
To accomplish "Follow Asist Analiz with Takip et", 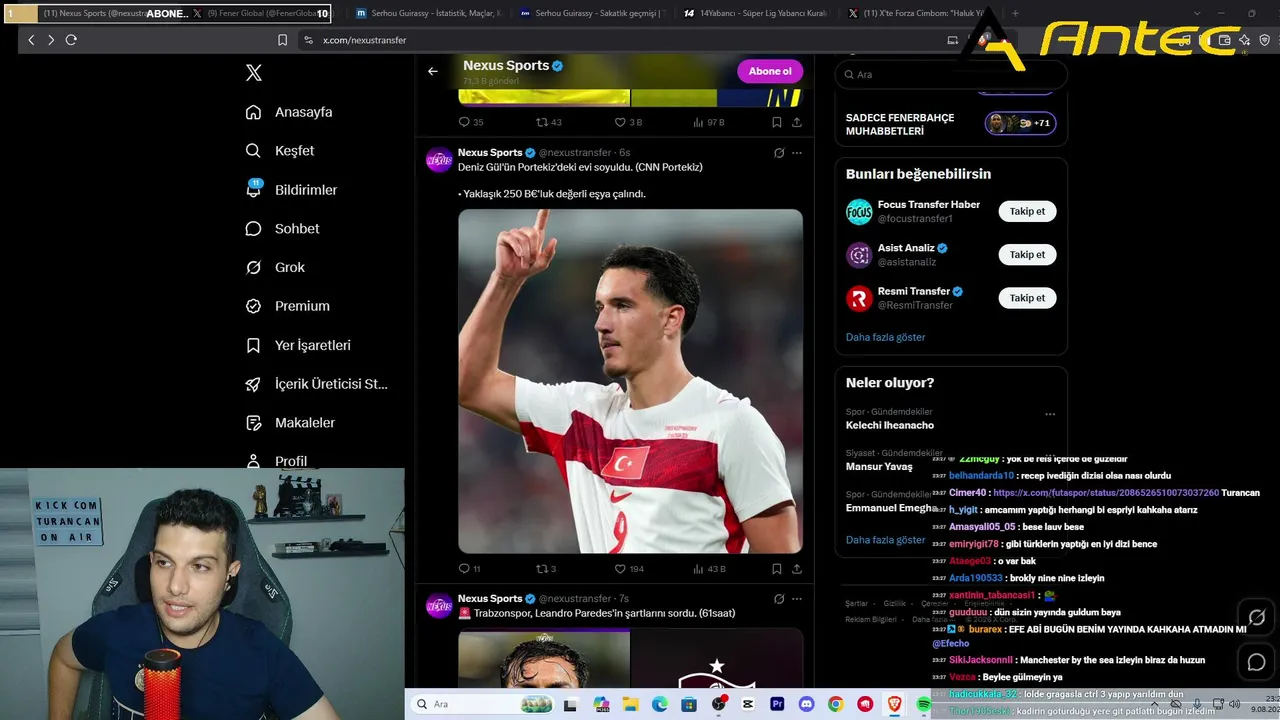I will (x=1027, y=255).
